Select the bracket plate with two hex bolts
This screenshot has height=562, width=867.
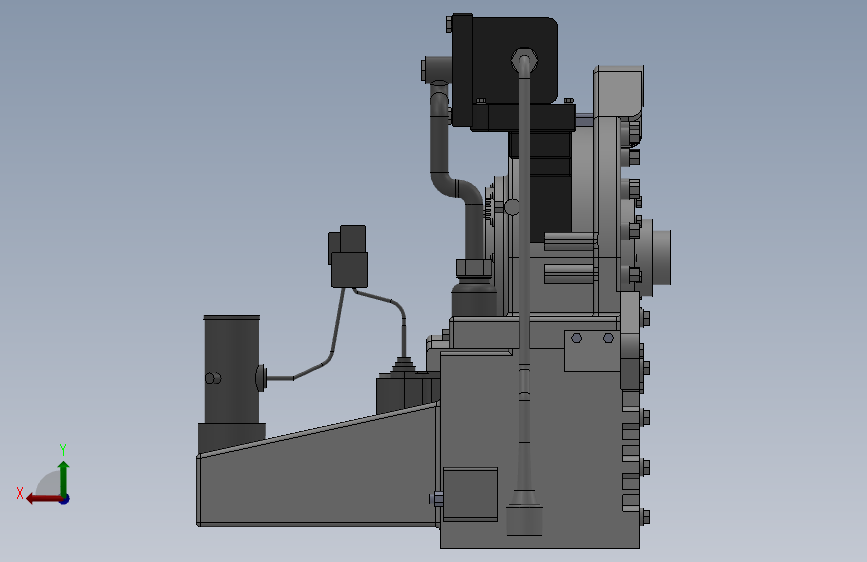point(592,351)
